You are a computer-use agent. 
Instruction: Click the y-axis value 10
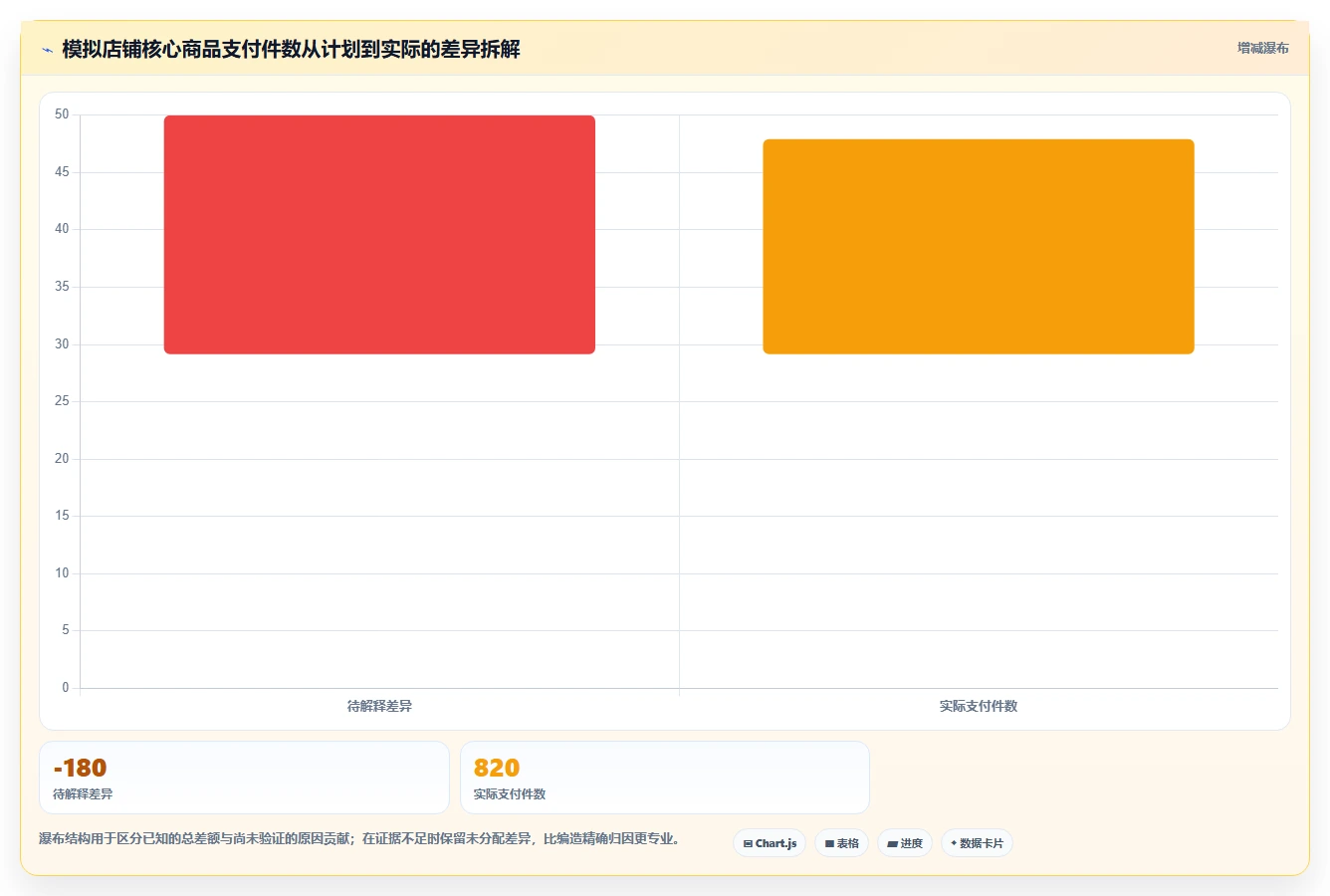pos(62,573)
